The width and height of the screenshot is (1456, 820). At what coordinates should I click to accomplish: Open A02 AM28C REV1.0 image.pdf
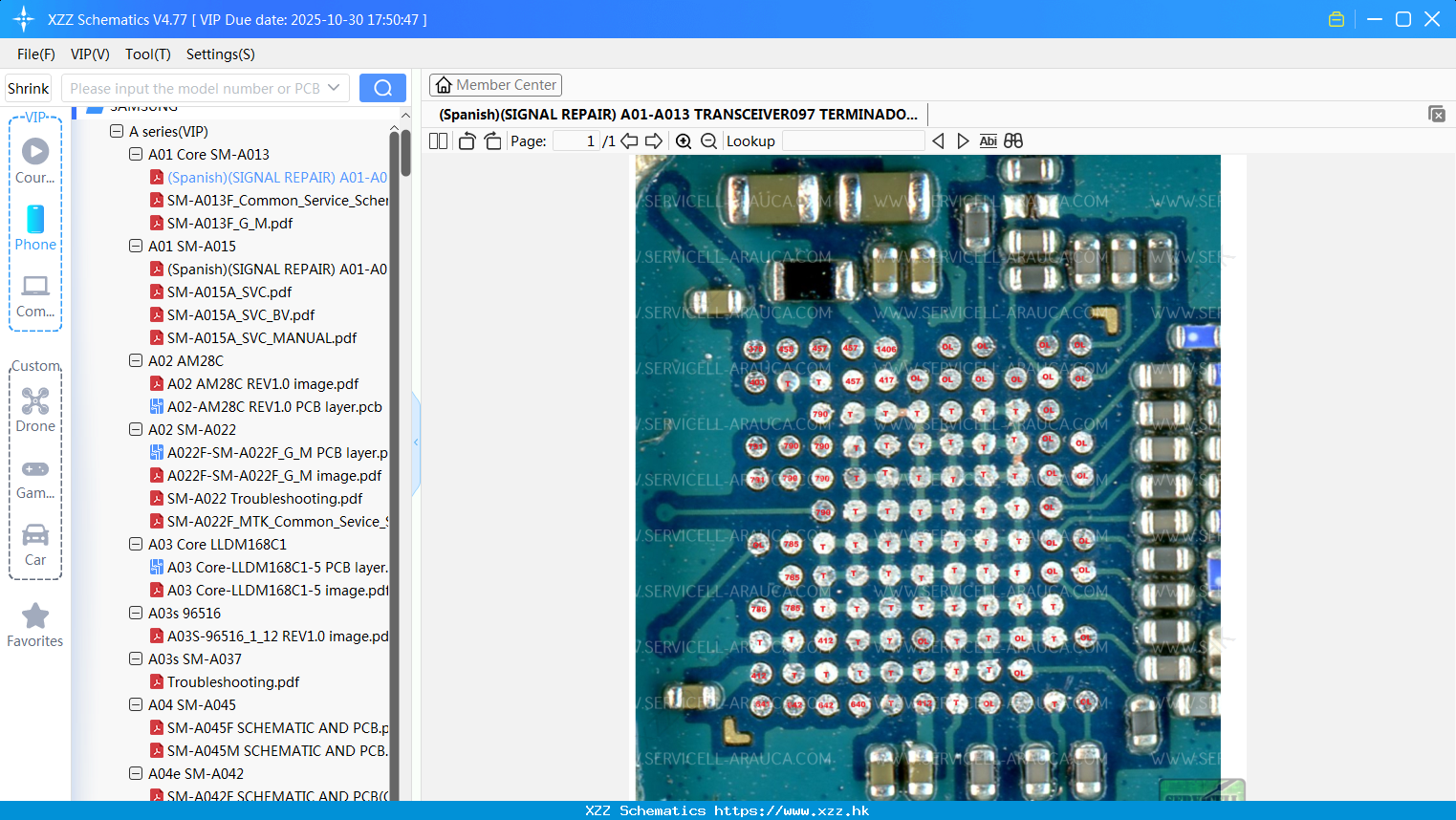253,383
